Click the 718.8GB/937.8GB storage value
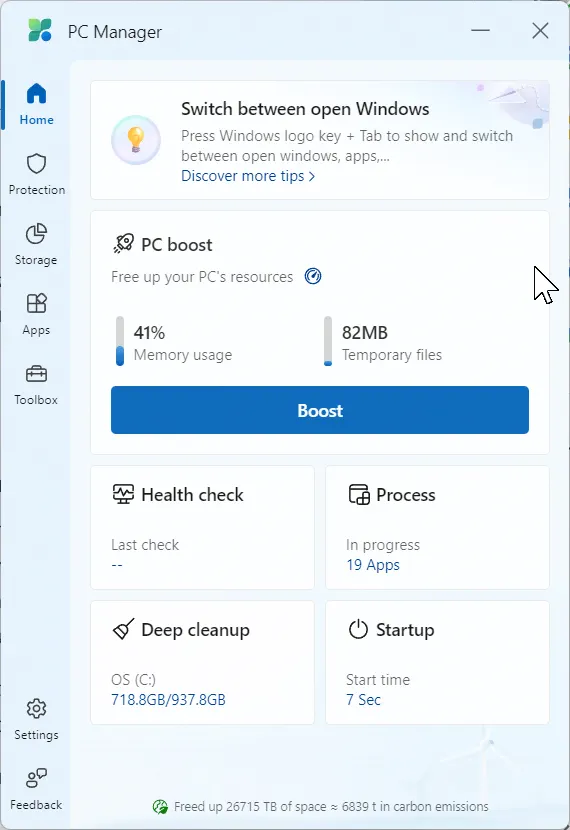This screenshot has height=830, width=570. pyautogui.click(x=168, y=700)
